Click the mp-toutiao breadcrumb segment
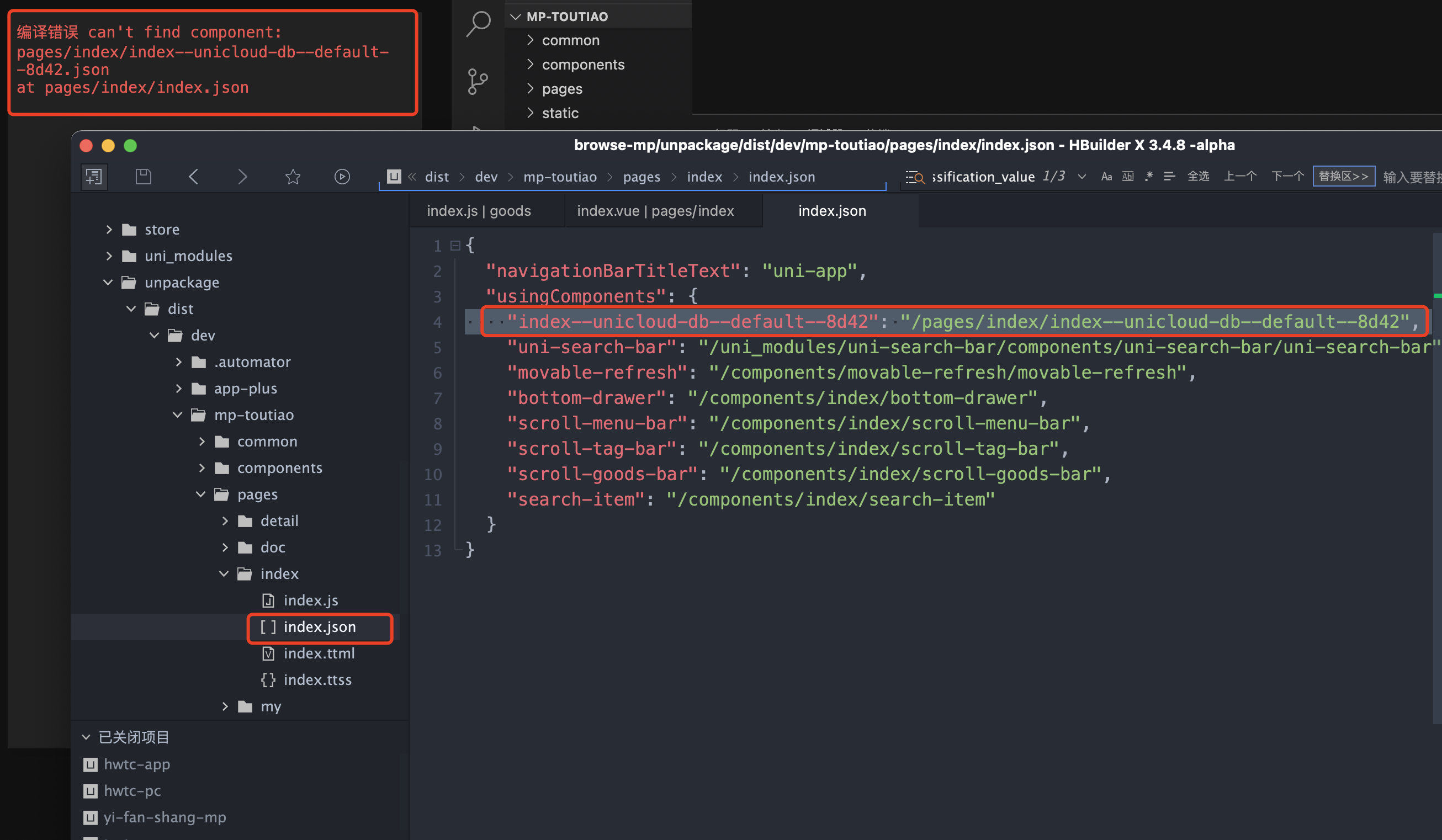Screen dimensions: 1442x840 tap(560, 177)
